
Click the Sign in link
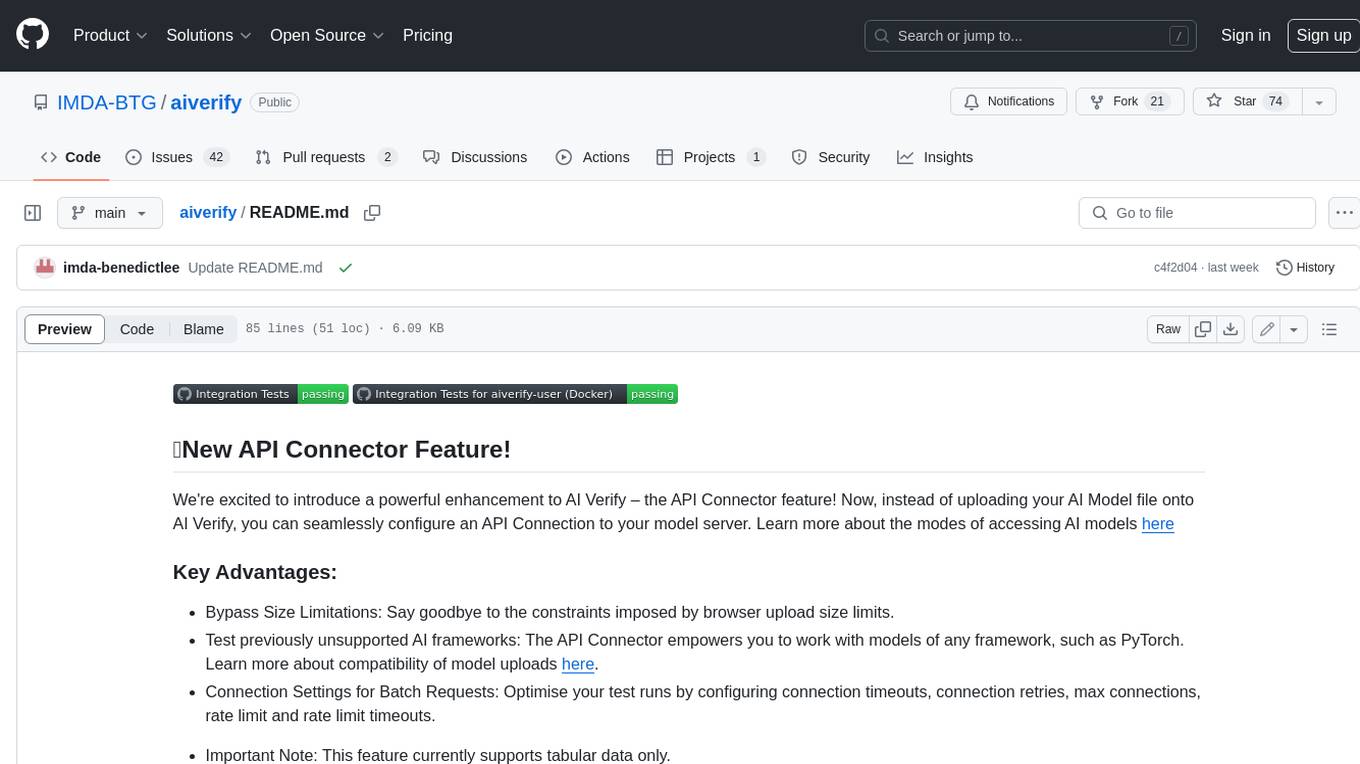(1245, 35)
